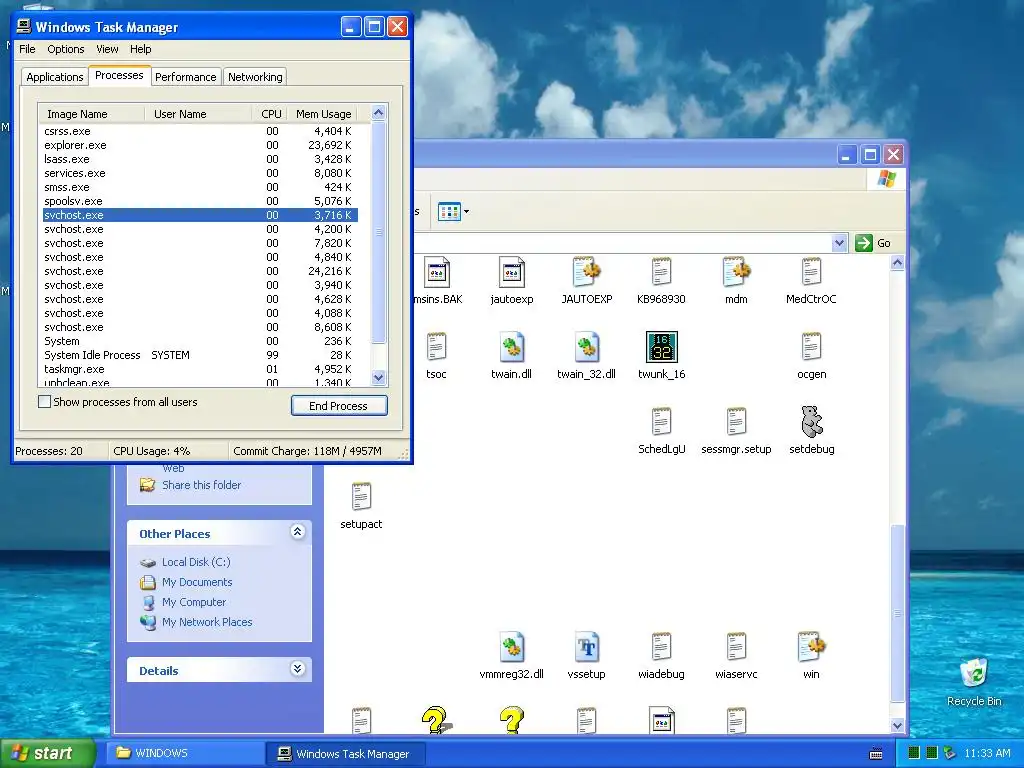The height and width of the screenshot is (768, 1024).
Task: Open the Help menu in Task Manager
Action: [x=140, y=49]
